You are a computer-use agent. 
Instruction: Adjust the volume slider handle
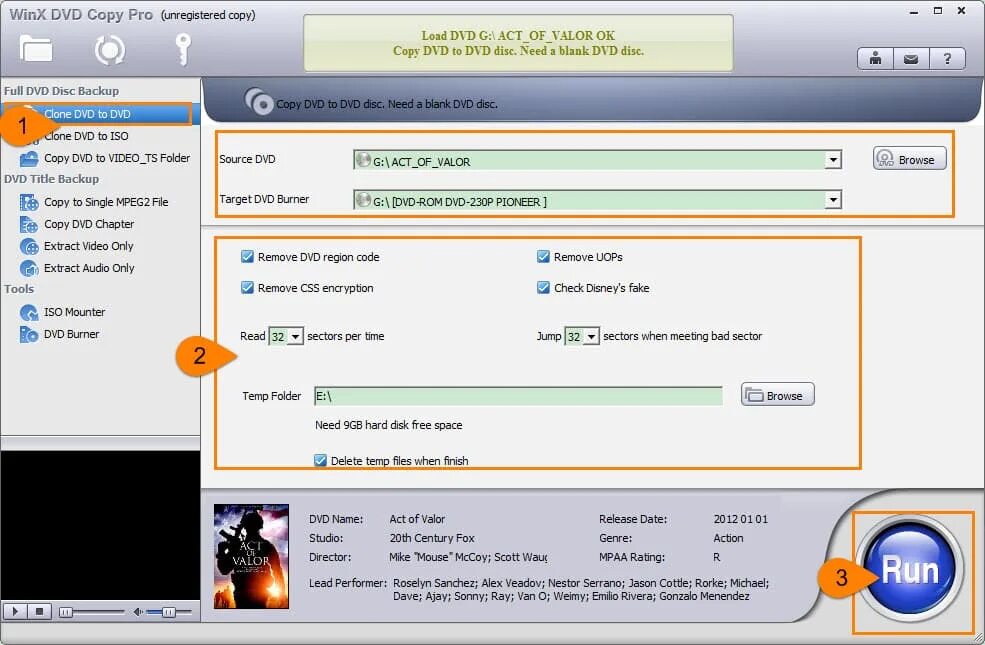[168, 612]
